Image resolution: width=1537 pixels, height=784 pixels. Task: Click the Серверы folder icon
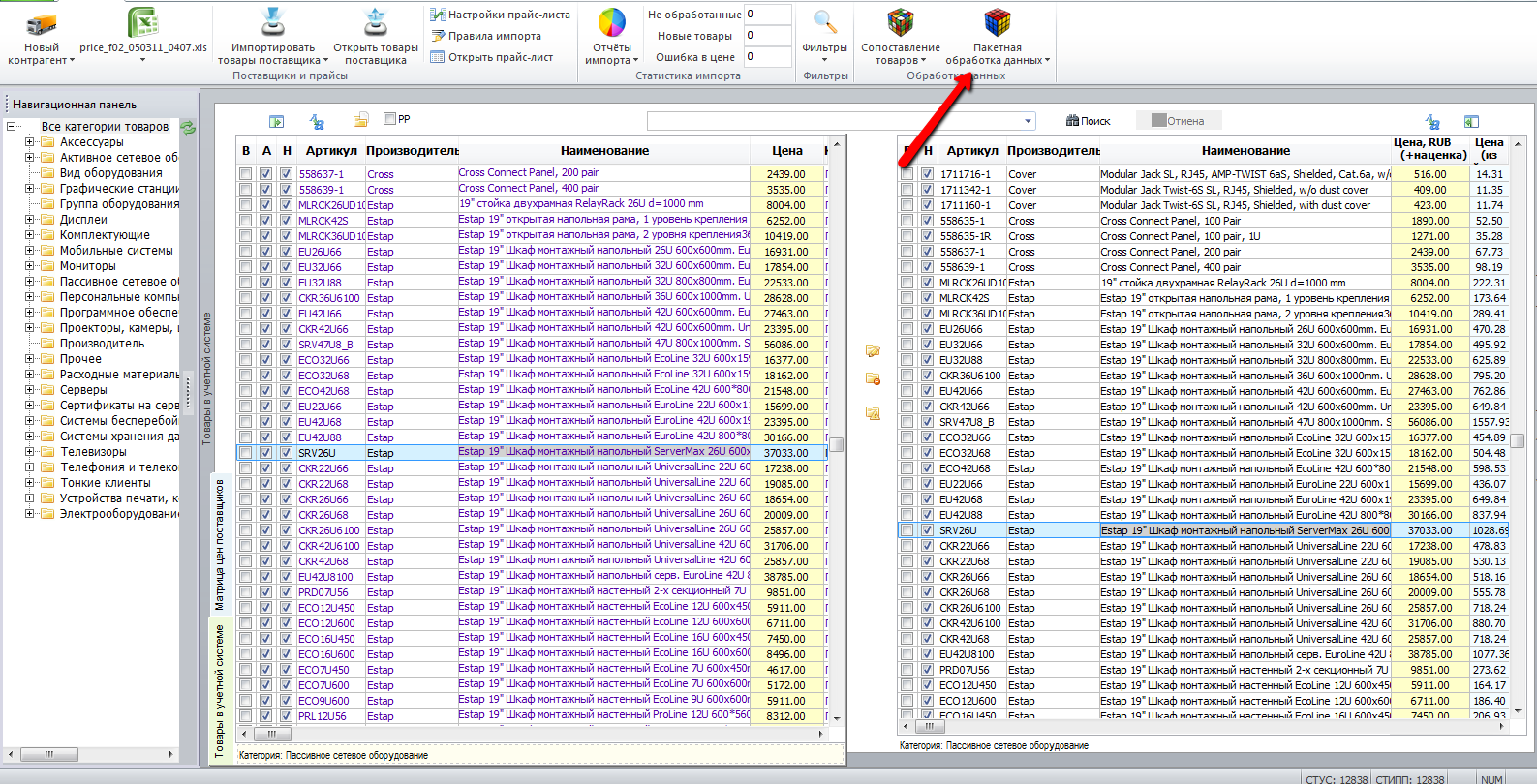(46, 390)
